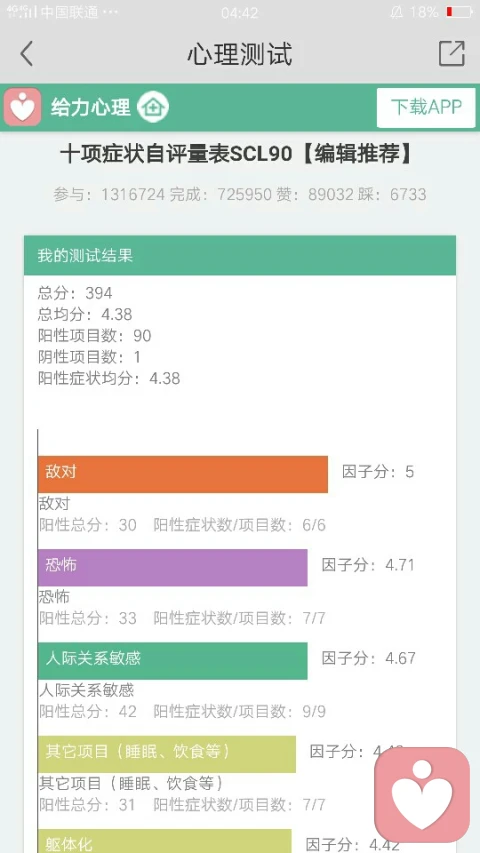Tap the floating pink heart icon
The width and height of the screenshot is (480, 853).
[x=422, y=794]
